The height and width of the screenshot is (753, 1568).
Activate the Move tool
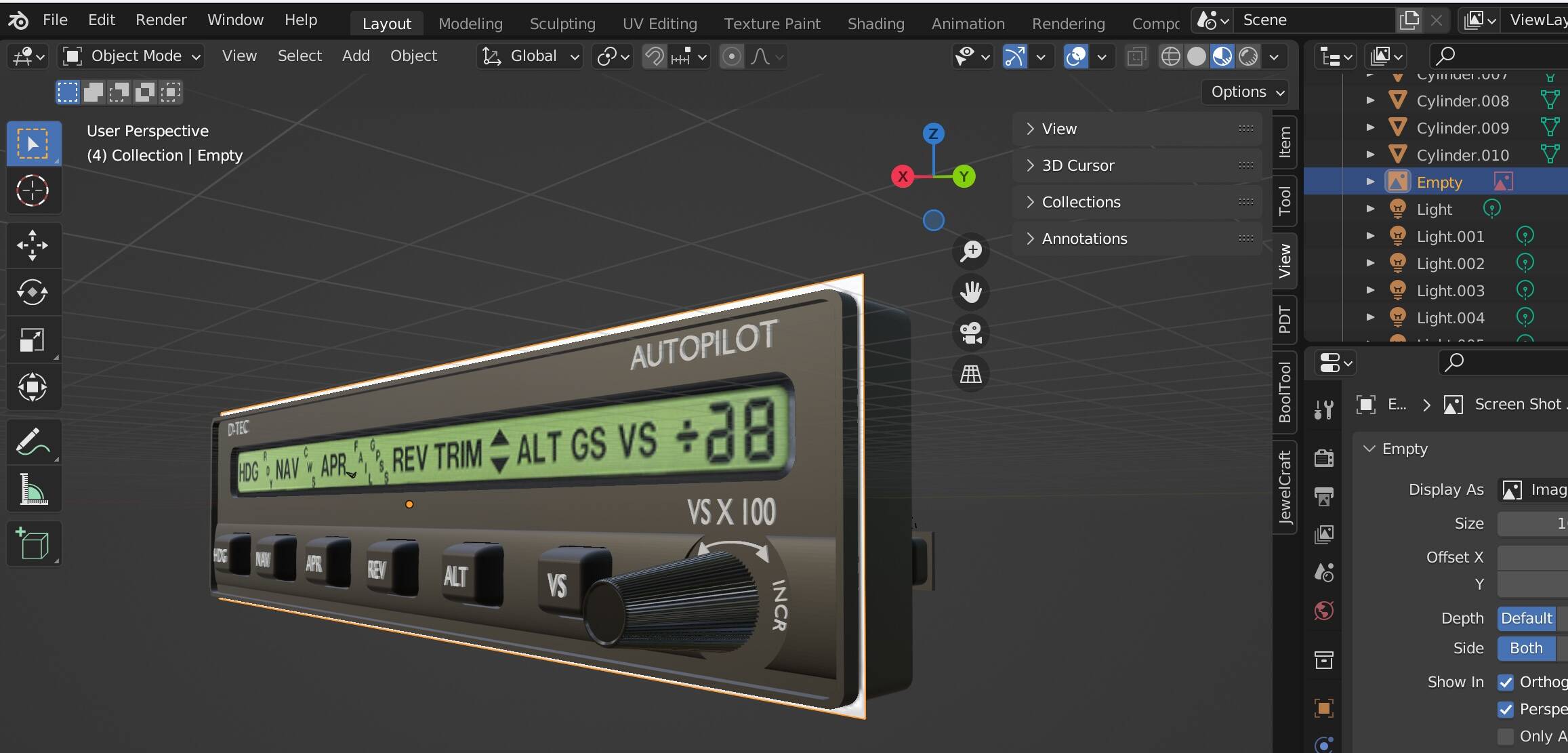[x=32, y=245]
